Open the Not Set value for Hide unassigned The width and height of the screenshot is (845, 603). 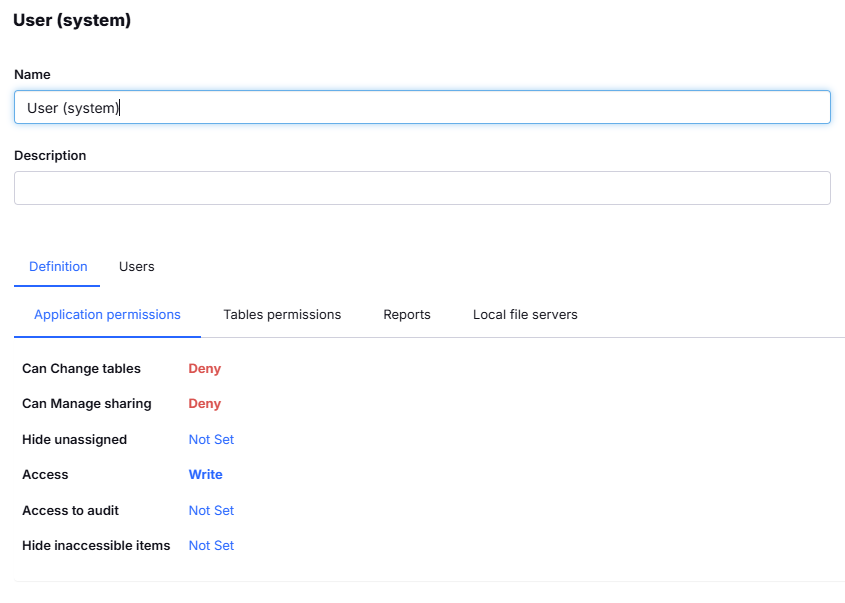[211, 440]
